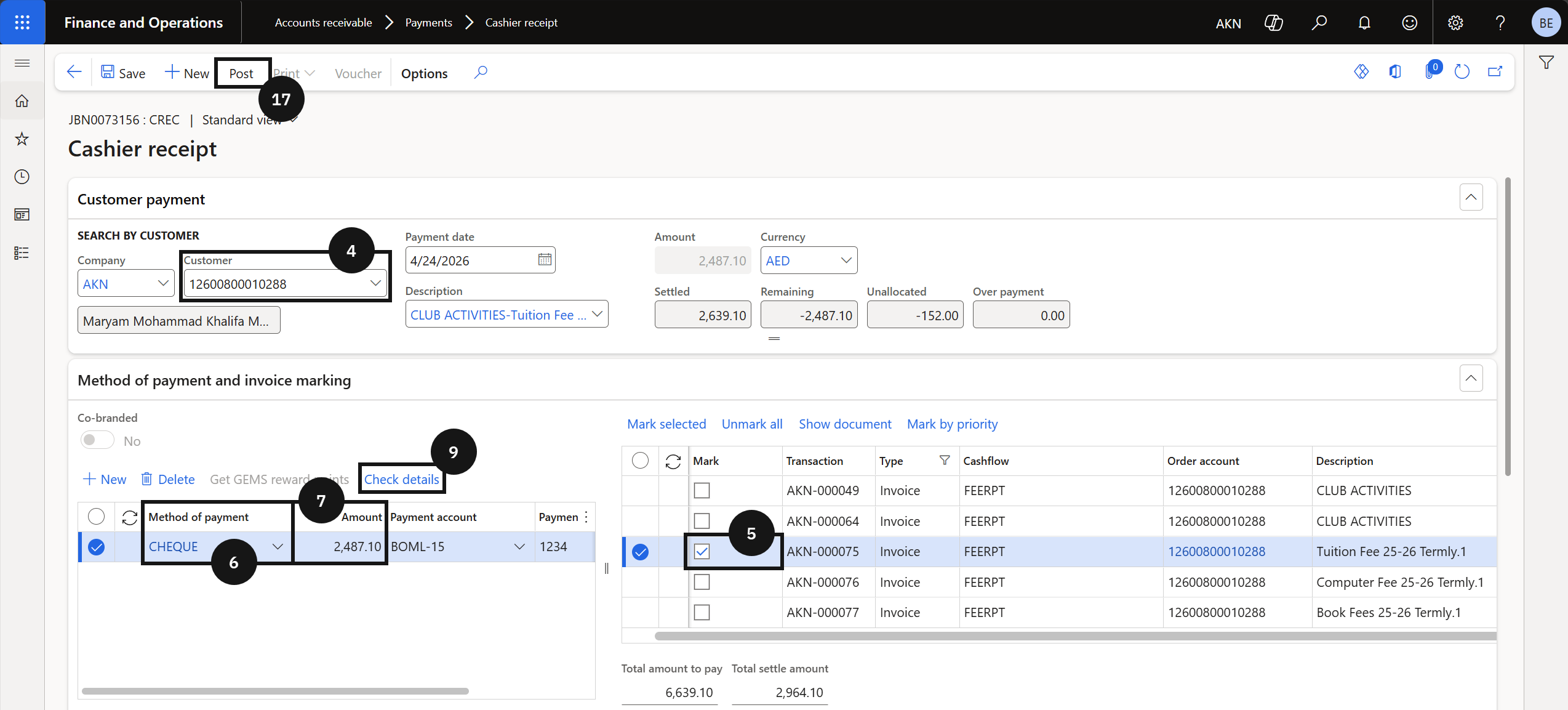1568x710 pixels.
Task: Open Recent clock icon in the sidebar
Action: click(x=22, y=177)
